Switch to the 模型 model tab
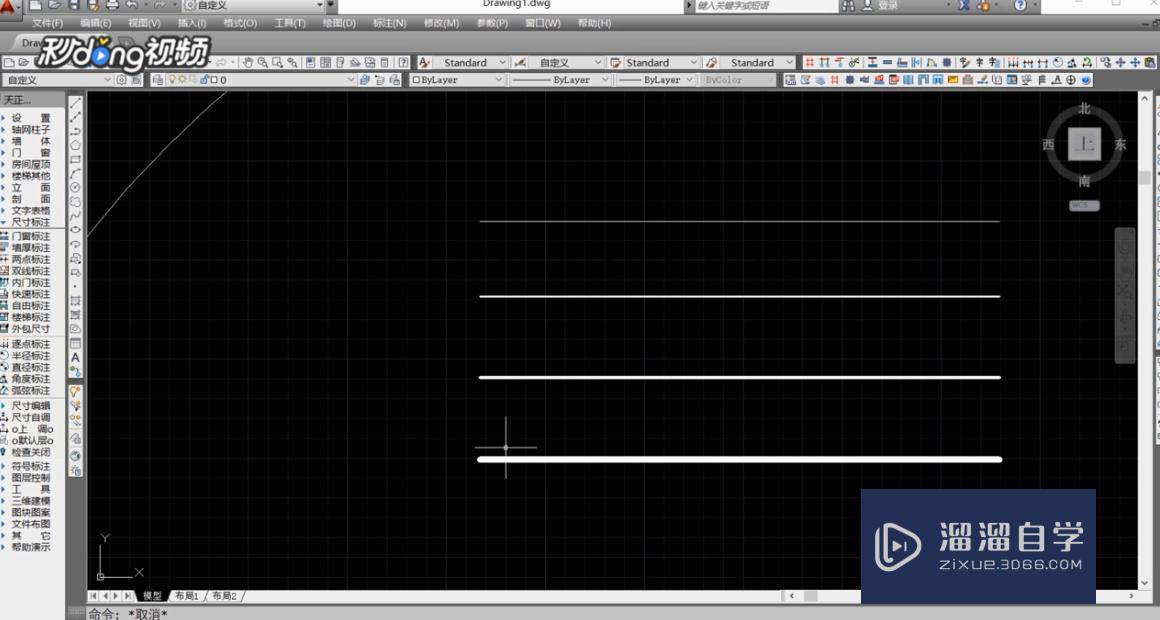1160x620 pixels. point(152,596)
